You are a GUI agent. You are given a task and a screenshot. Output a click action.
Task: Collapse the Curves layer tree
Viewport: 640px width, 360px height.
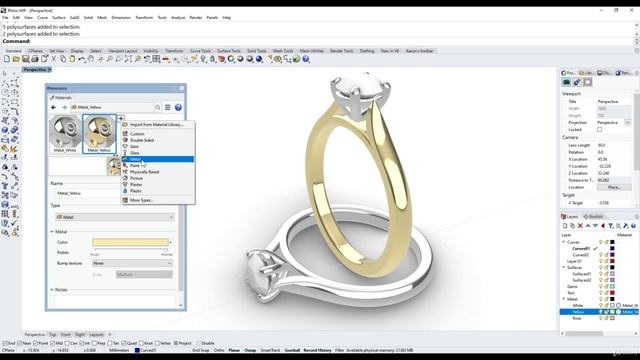(564, 242)
